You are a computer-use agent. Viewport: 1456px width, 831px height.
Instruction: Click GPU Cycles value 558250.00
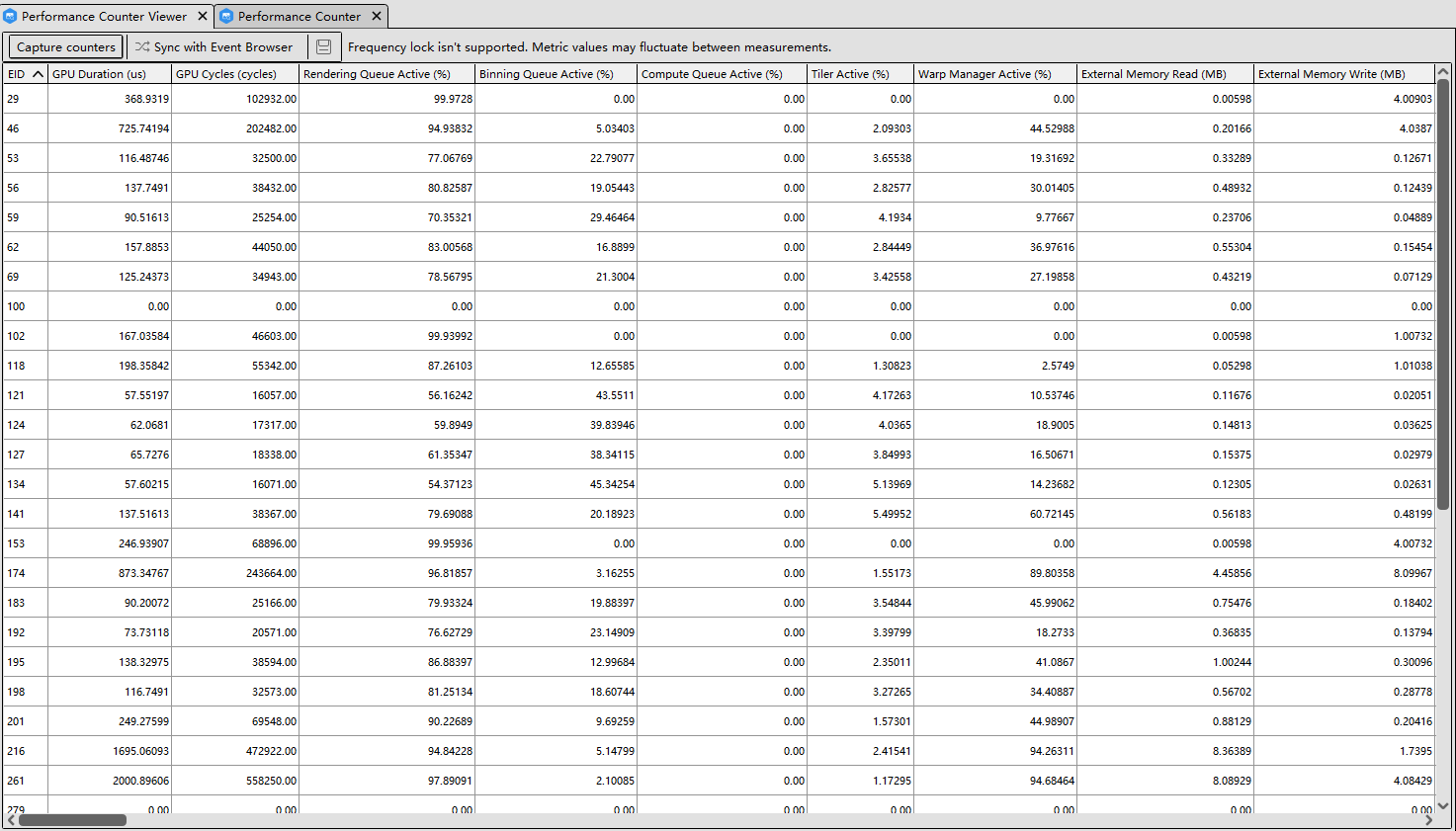point(271,781)
